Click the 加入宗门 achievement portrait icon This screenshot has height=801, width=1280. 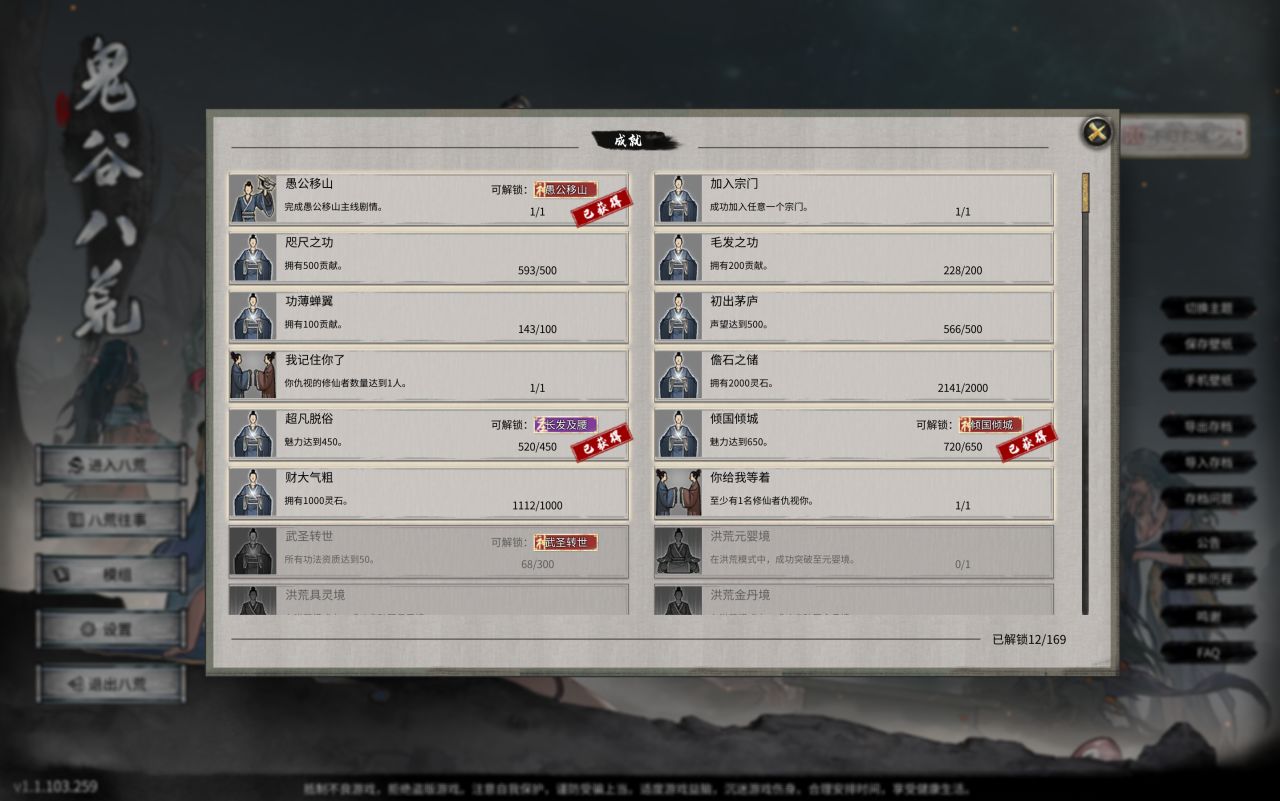point(679,199)
